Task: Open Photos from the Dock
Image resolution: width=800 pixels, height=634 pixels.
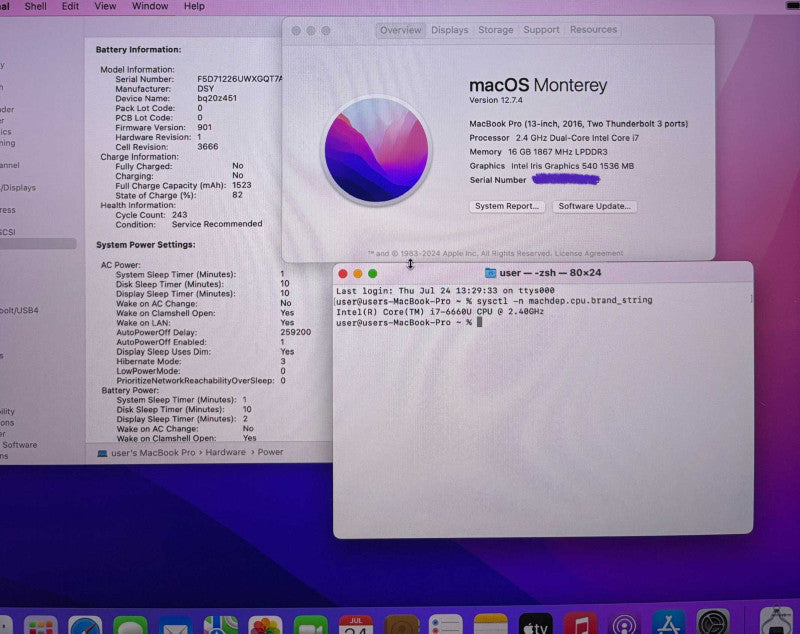Action: pos(265,625)
